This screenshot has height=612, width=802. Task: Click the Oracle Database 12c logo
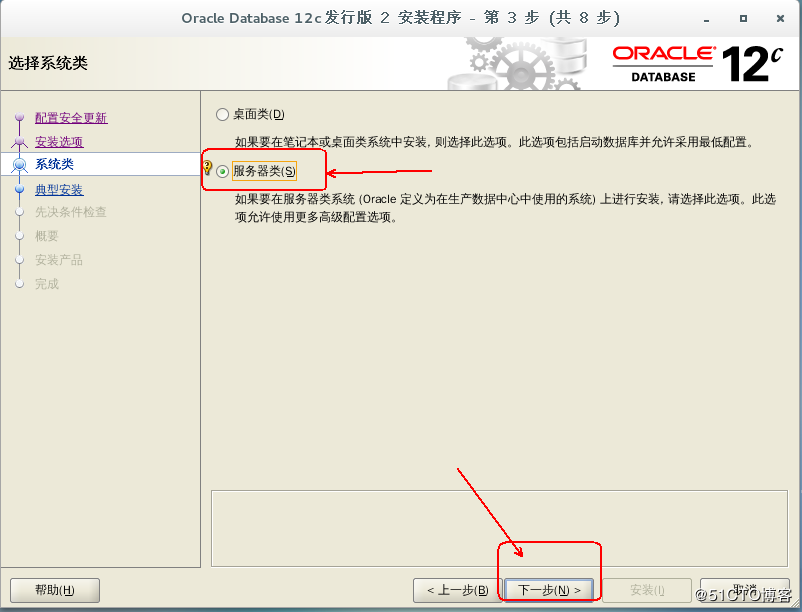click(x=698, y=64)
